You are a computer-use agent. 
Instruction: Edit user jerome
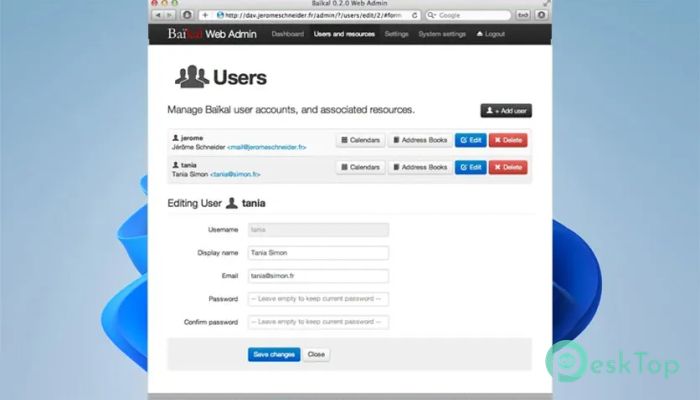pos(471,140)
